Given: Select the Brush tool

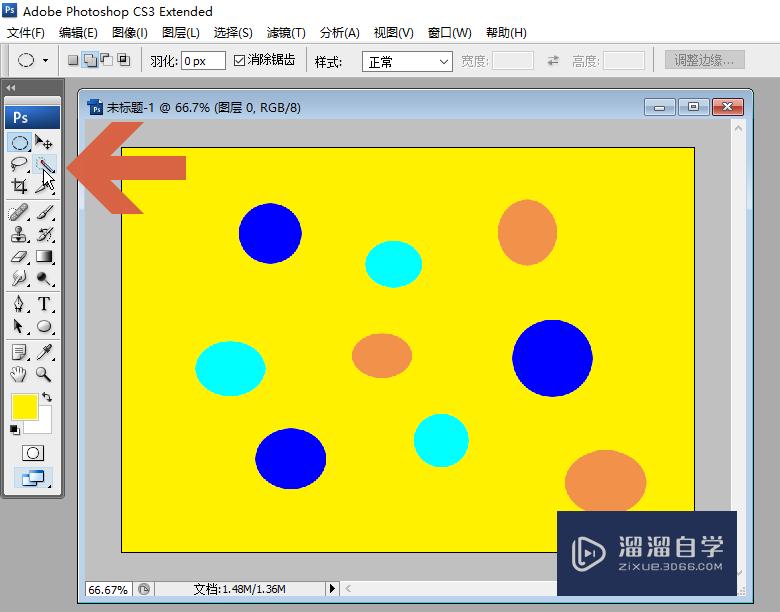Looking at the screenshot, I should (x=44, y=212).
